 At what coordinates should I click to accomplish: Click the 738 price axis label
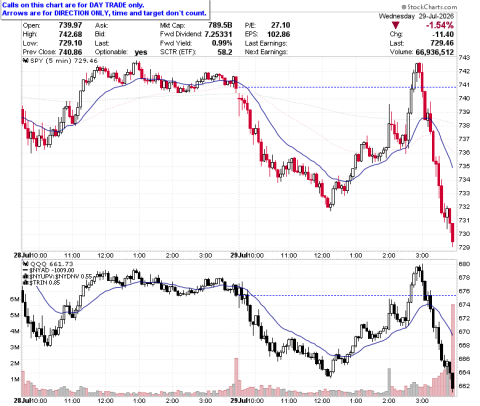(x=464, y=125)
